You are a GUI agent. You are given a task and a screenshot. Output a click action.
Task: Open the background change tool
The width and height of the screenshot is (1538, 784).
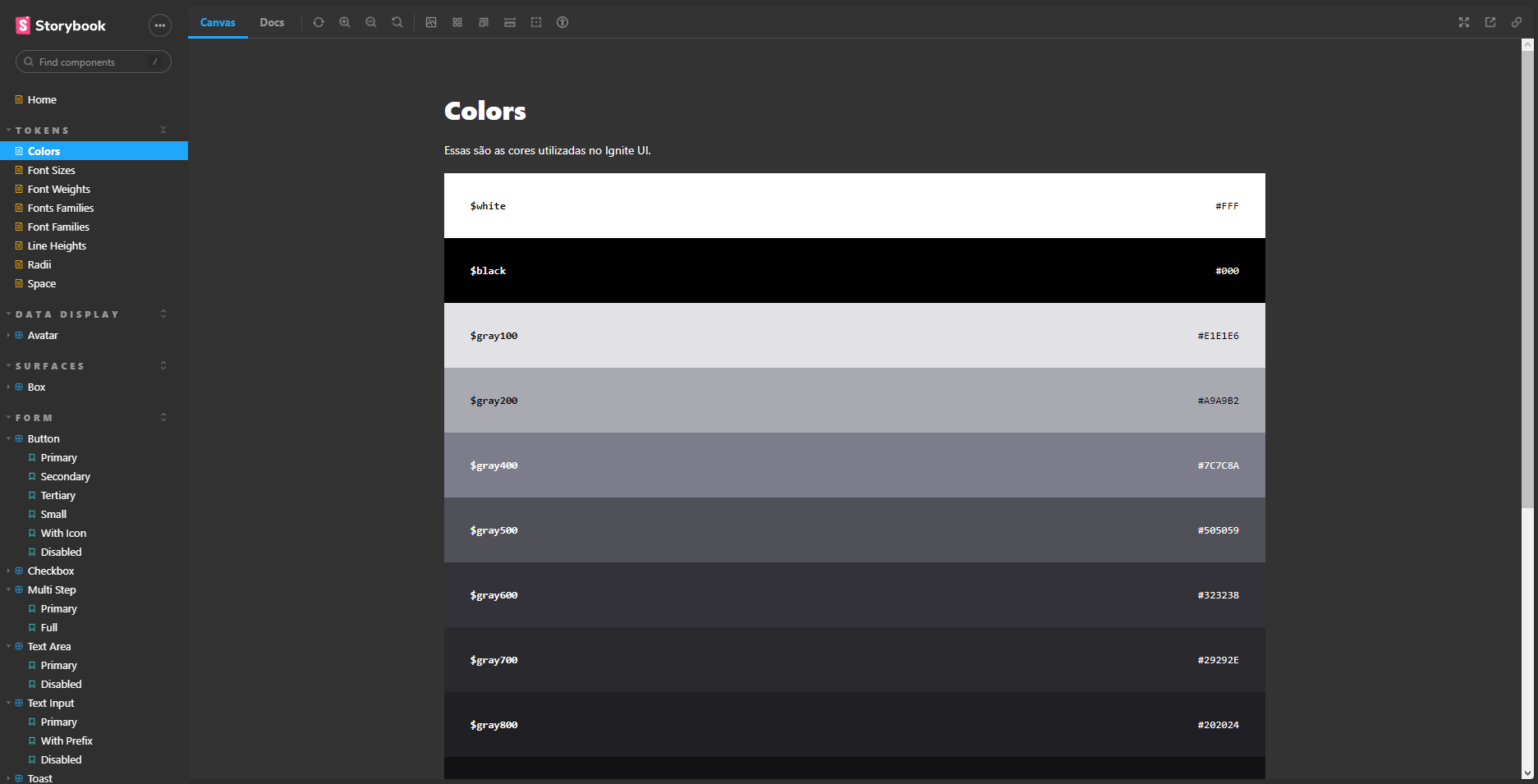[431, 22]
